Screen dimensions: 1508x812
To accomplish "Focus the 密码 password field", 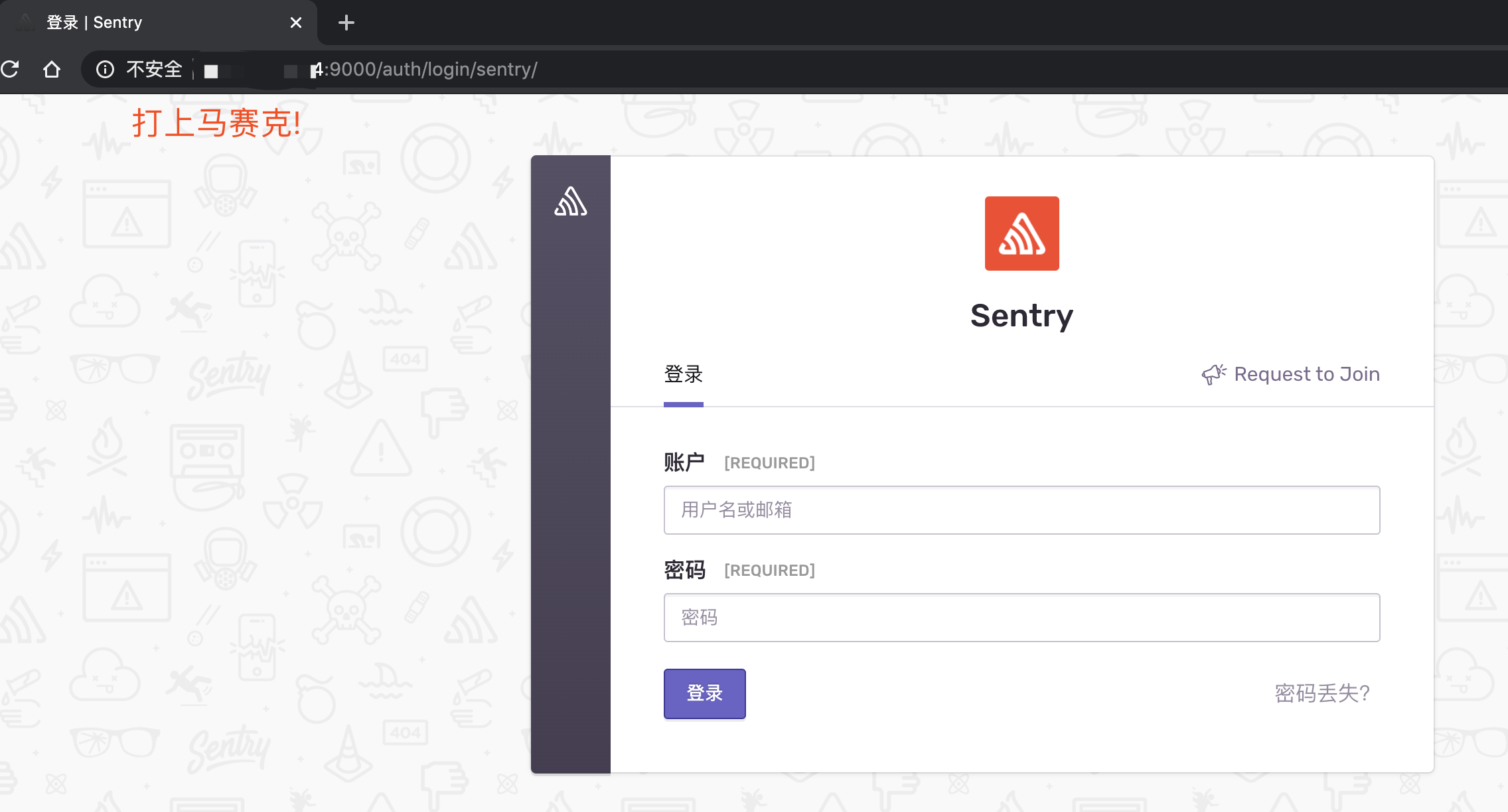I will pyautogui.click(x=1022, y=618).
